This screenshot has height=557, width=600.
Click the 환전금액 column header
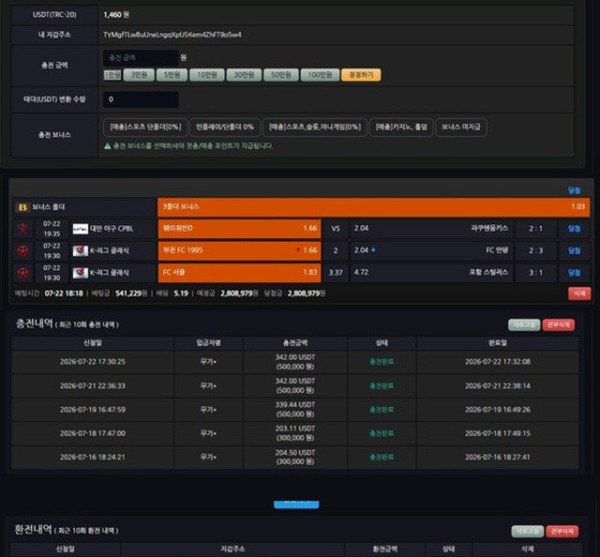click(385, 549)
